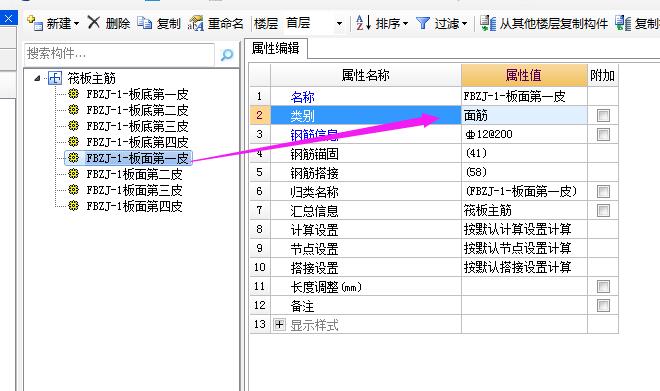Click the 排序 A-Z sort icon
The image size is (660, 391).
point(363,23)
